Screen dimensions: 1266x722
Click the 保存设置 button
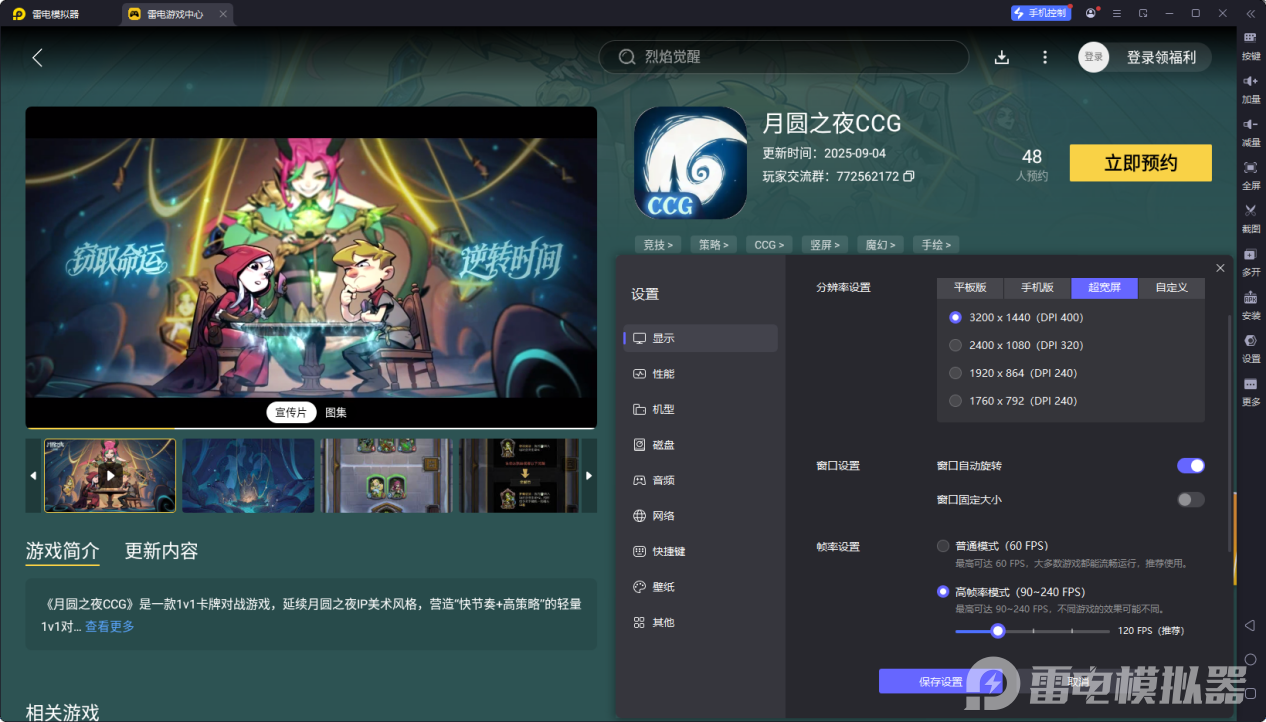tap(940, 682)
